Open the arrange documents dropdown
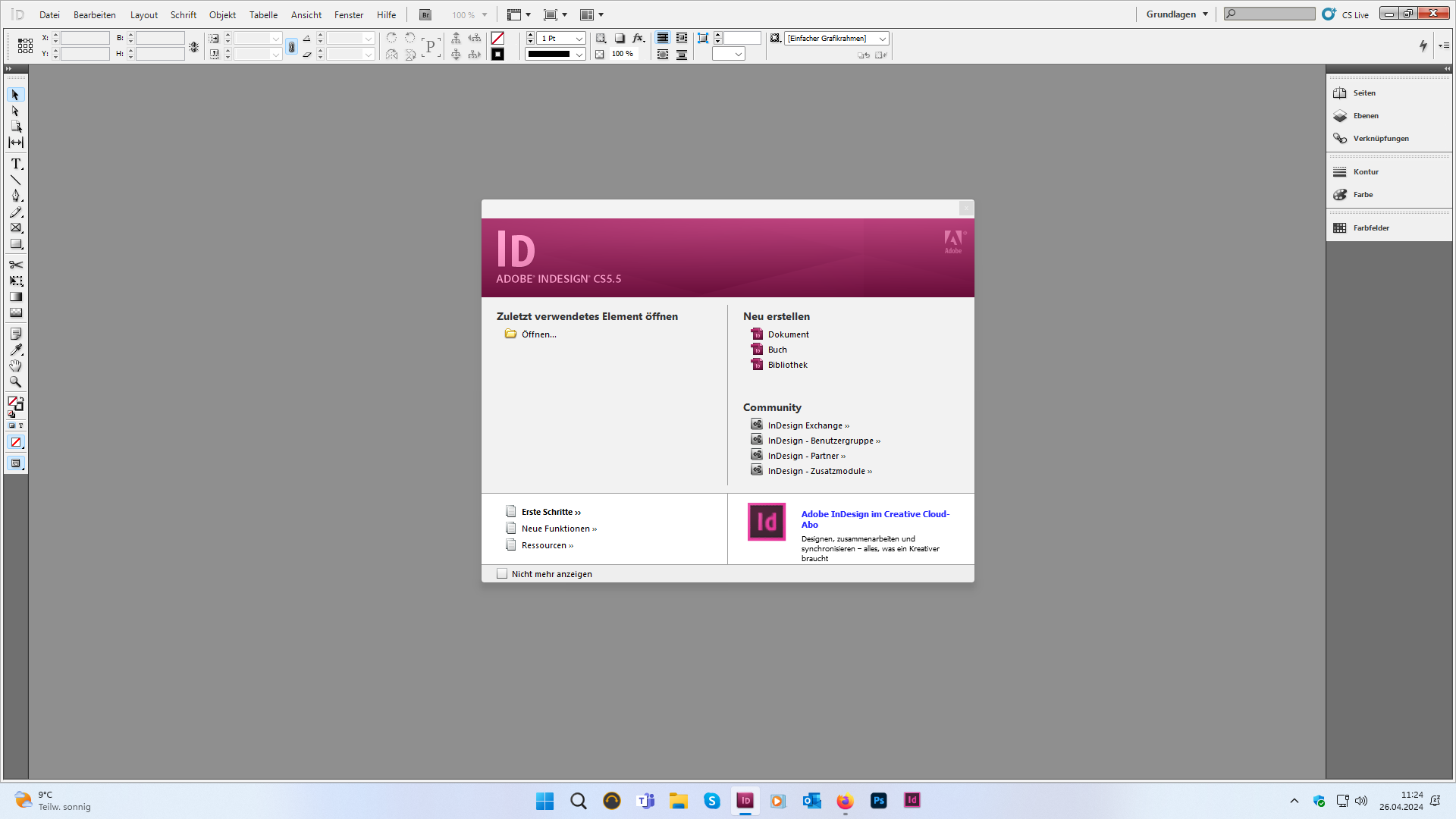Screen dimensions: 1456x819 tap(591, 14)
